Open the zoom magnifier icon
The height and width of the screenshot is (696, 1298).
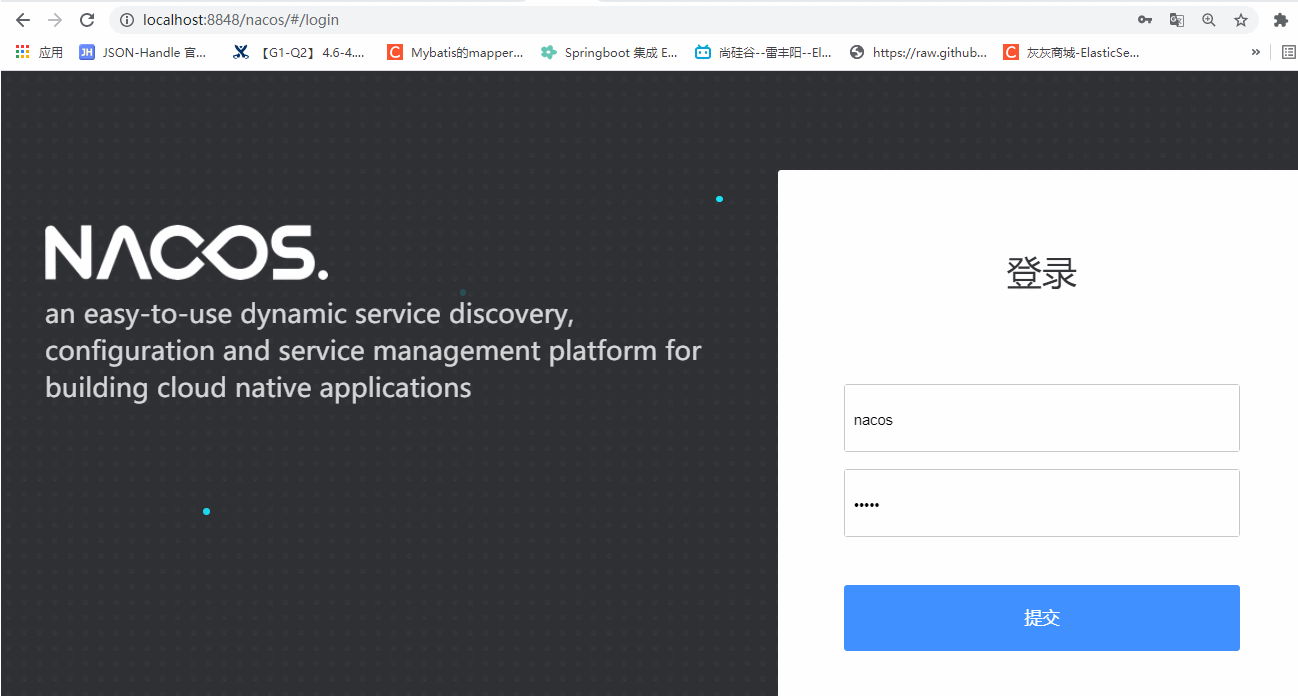(x=1209, y=20)
